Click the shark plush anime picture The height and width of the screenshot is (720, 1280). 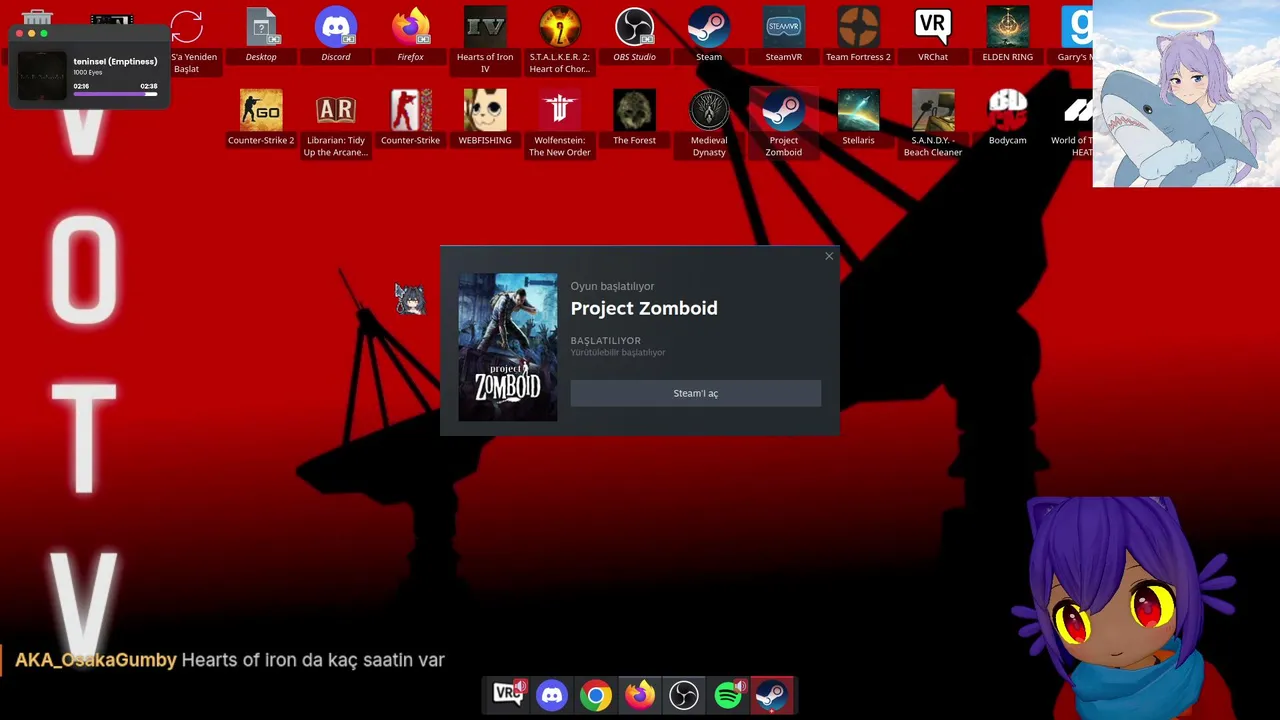pos(1186,94)
